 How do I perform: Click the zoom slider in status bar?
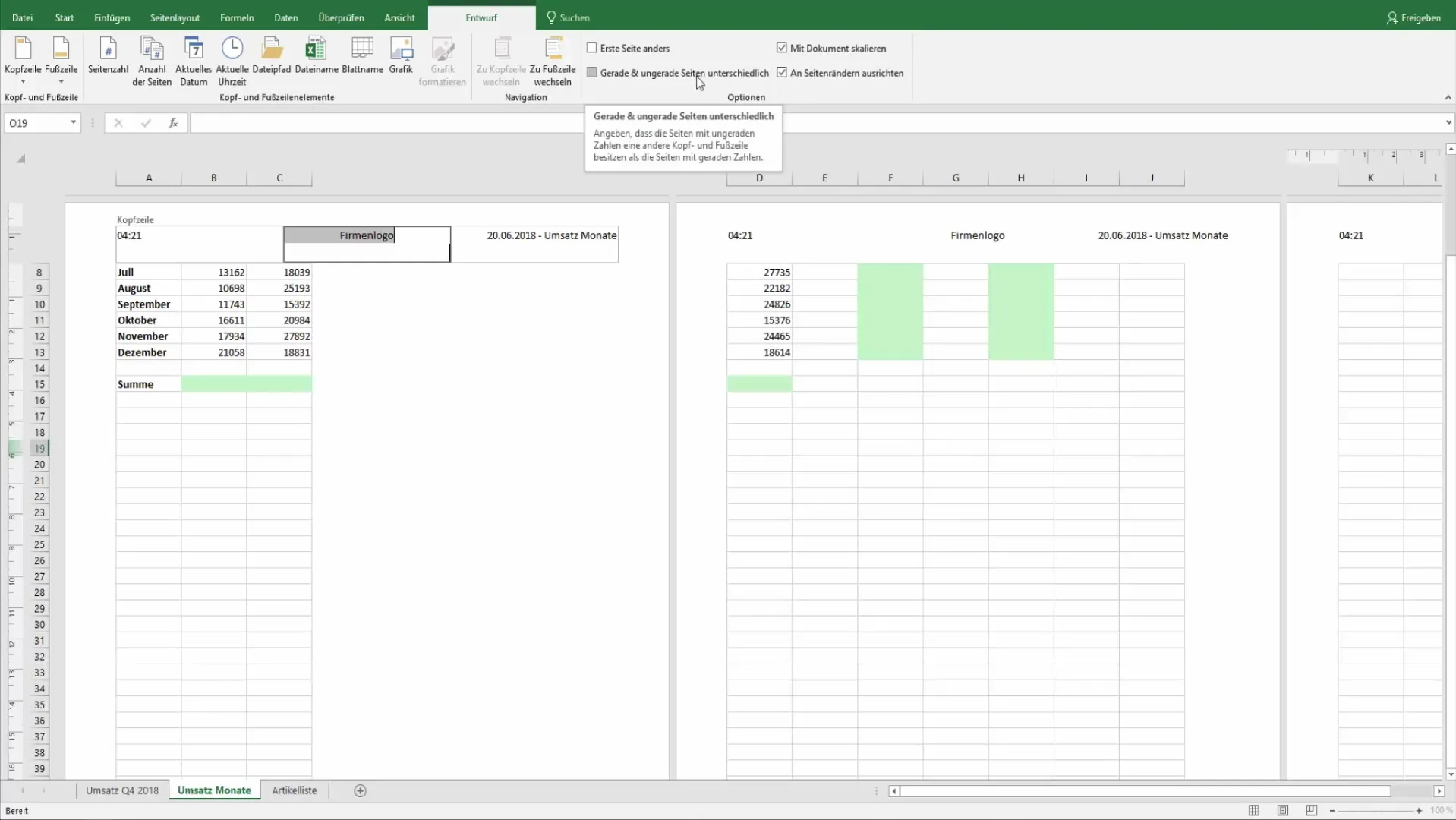(1376, 811)
